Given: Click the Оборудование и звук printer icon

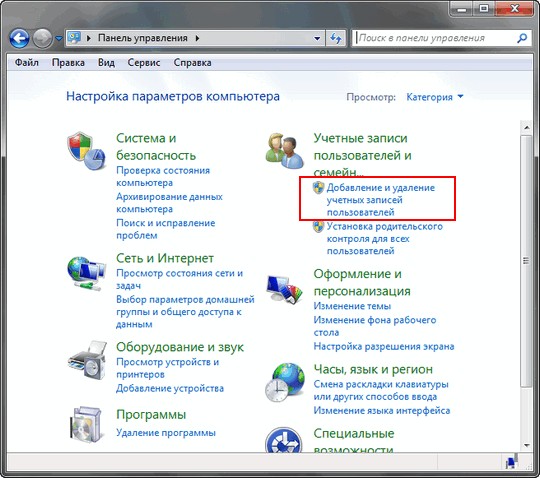Looking at the screenshot, I should (86, 361).
